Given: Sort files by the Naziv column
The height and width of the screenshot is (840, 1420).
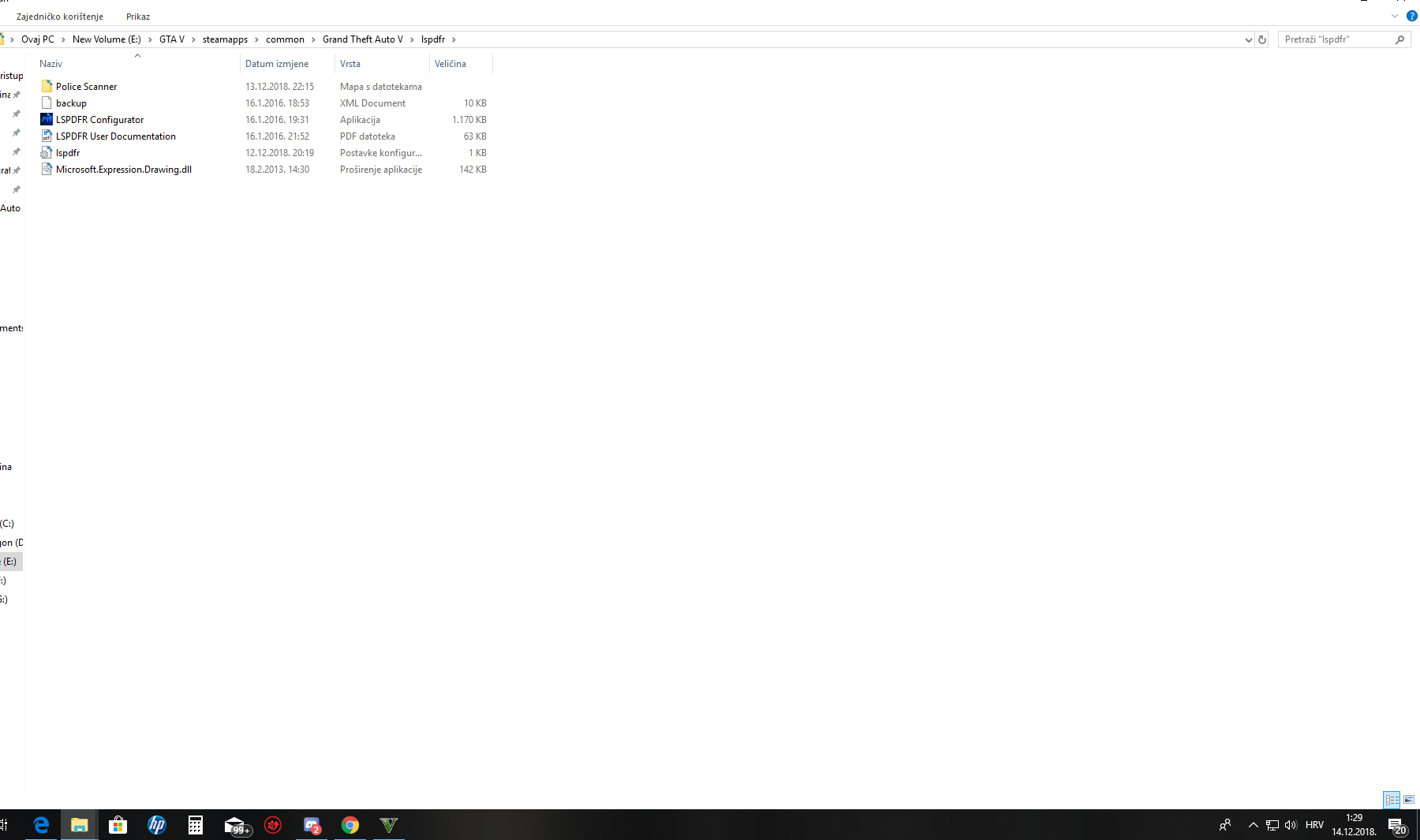Looking at the screenshot, I should (137, 64).
